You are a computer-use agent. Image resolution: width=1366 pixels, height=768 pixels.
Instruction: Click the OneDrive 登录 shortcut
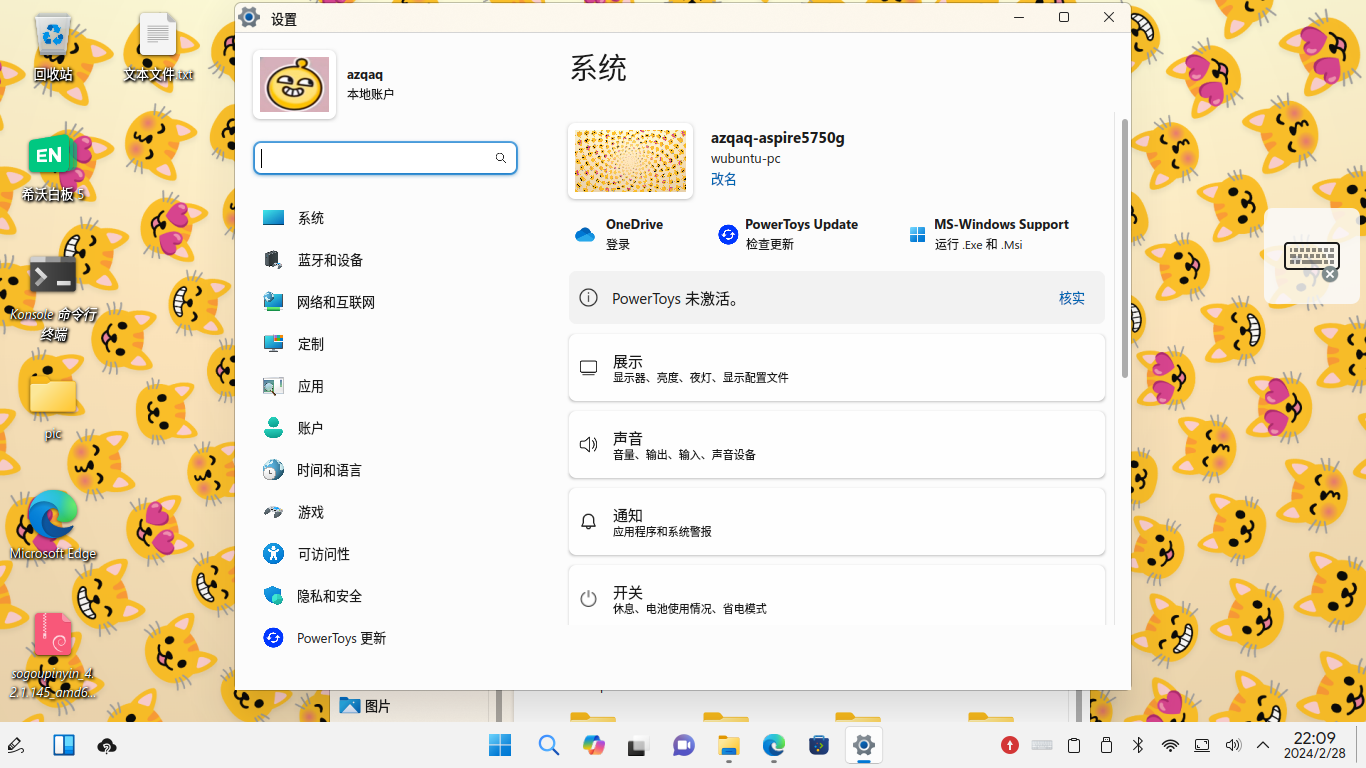point(619,234)
